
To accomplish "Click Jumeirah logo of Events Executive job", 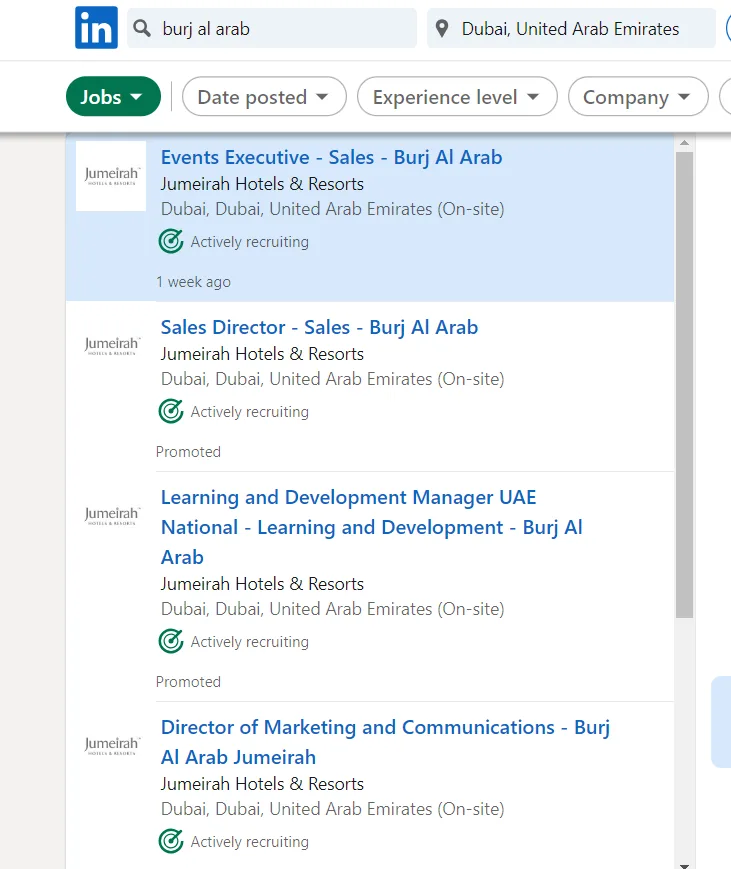I will click(111, 176).
